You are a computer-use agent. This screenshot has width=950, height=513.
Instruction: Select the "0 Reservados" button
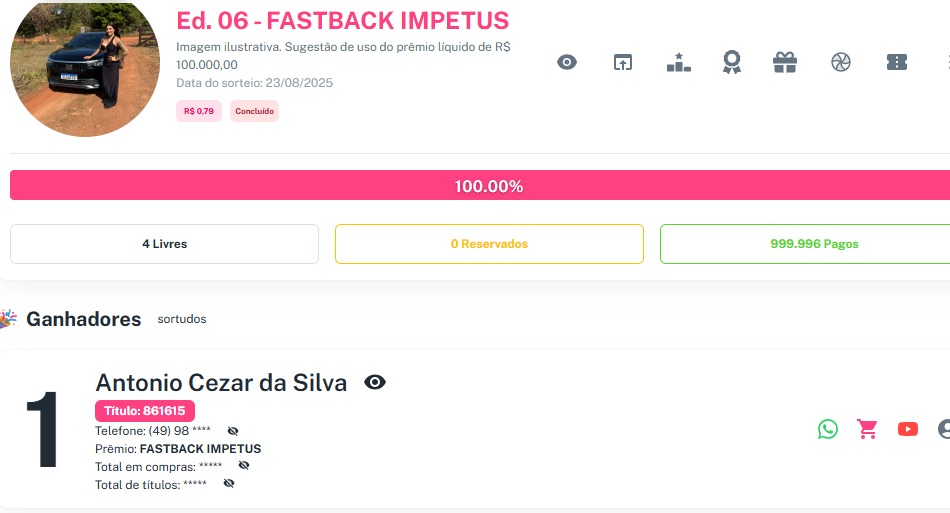489,244
